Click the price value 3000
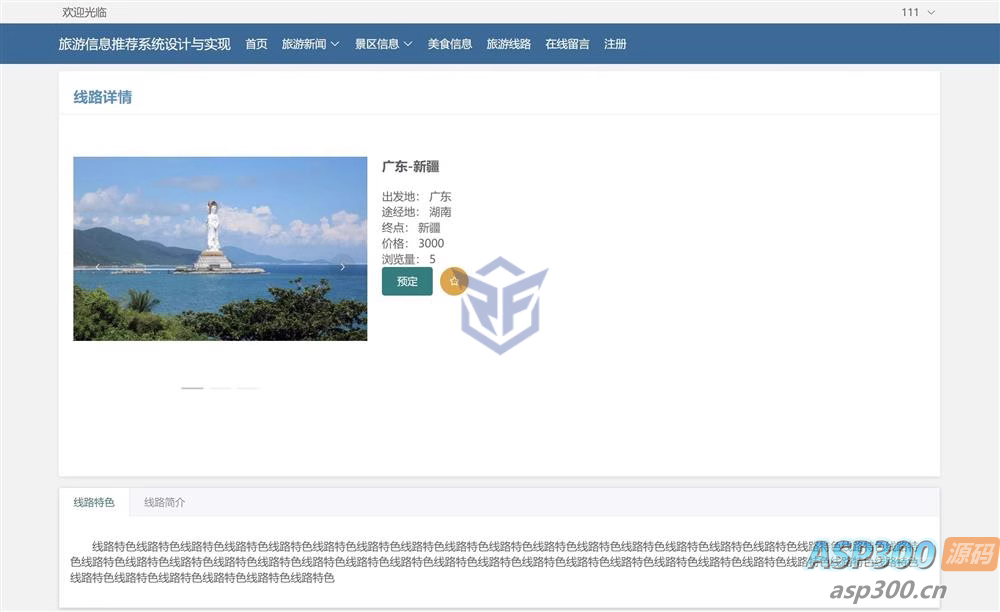 coord(431,243)
